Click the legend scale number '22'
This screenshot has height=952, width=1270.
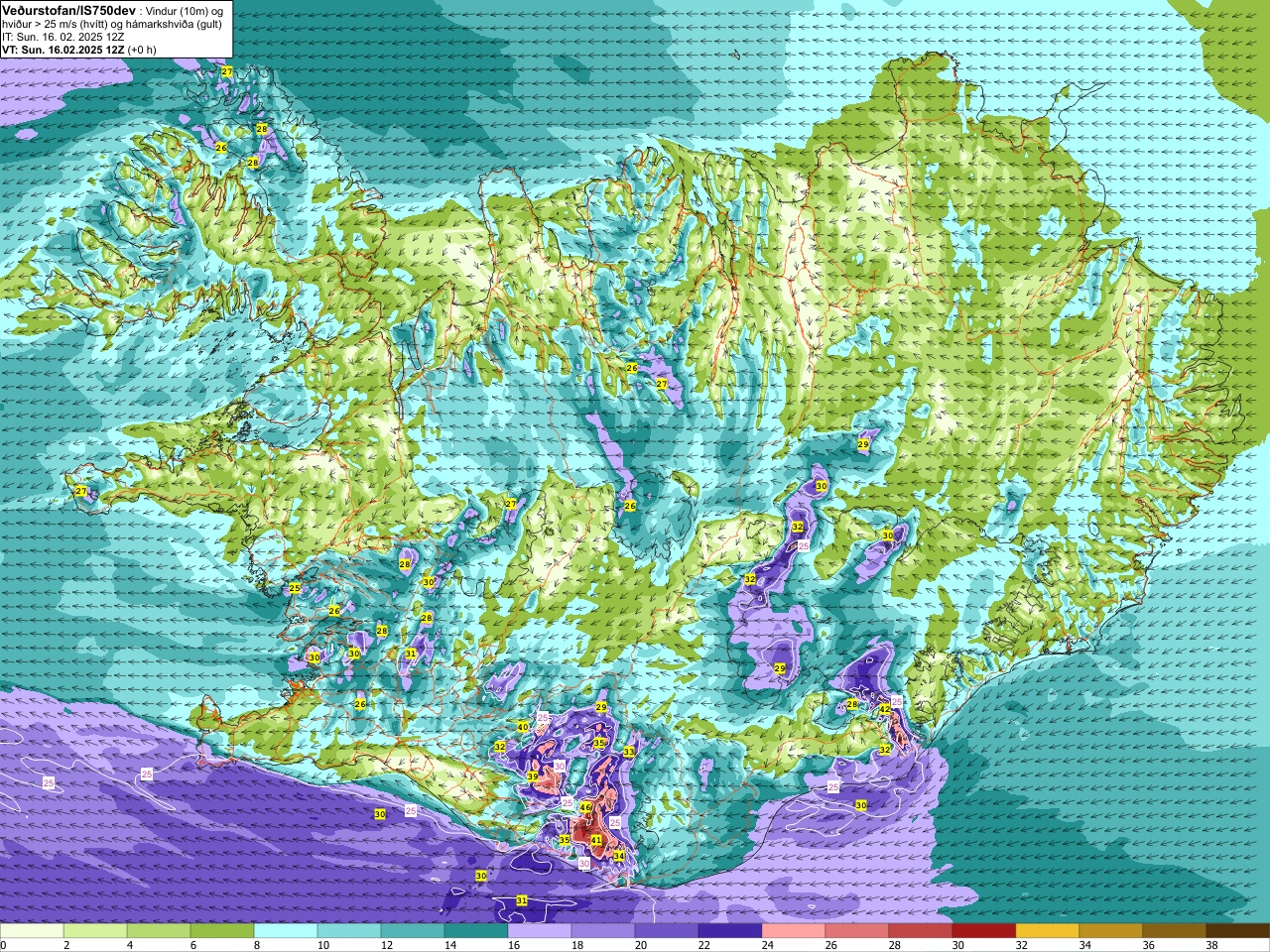tap(704, 945)
